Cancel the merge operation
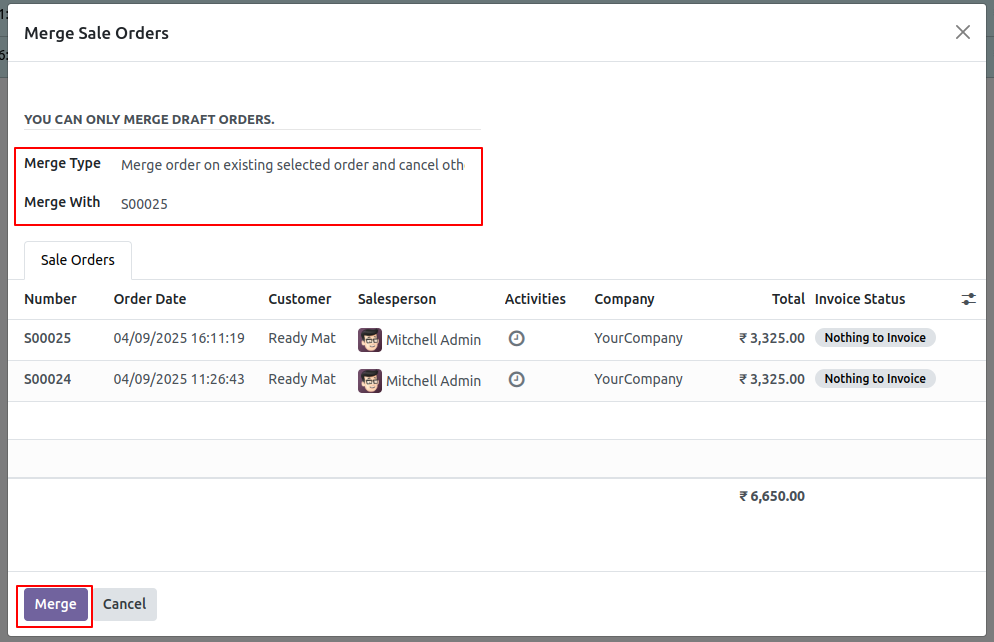 [124, 604]
